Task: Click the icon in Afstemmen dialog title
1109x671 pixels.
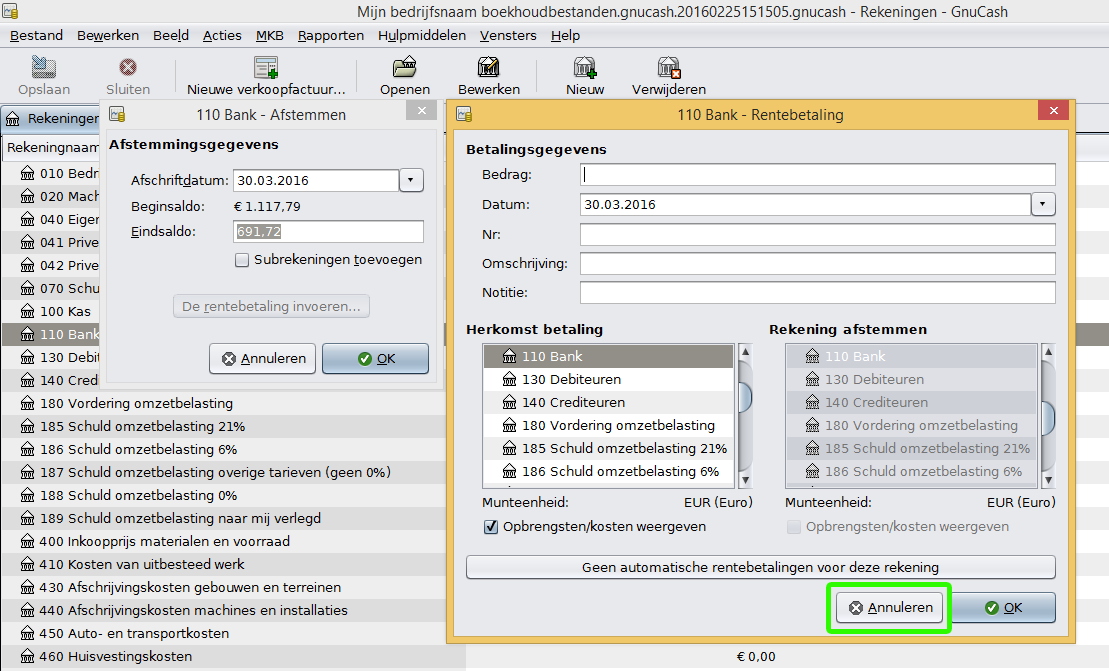Action: pyautogui.click(x=117, y=114)
